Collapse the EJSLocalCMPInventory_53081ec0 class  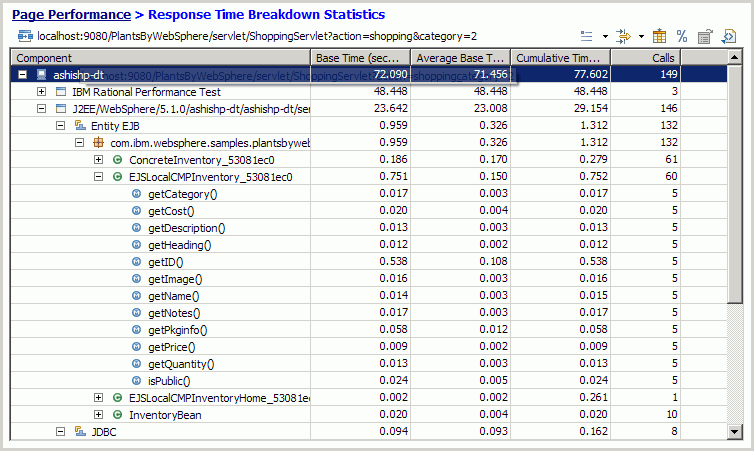point(98,176)
